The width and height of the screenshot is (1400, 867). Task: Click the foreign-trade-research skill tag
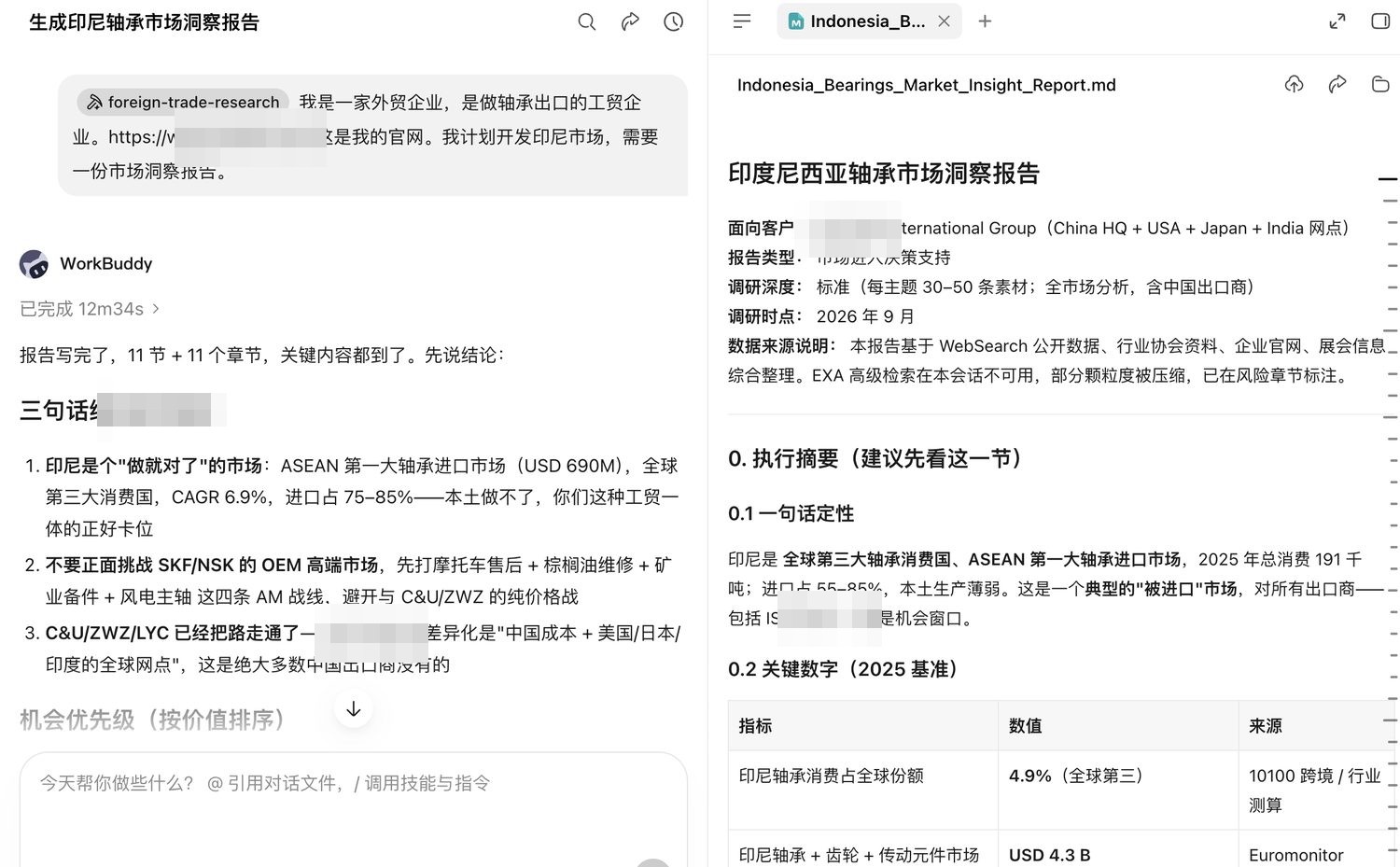183,102
